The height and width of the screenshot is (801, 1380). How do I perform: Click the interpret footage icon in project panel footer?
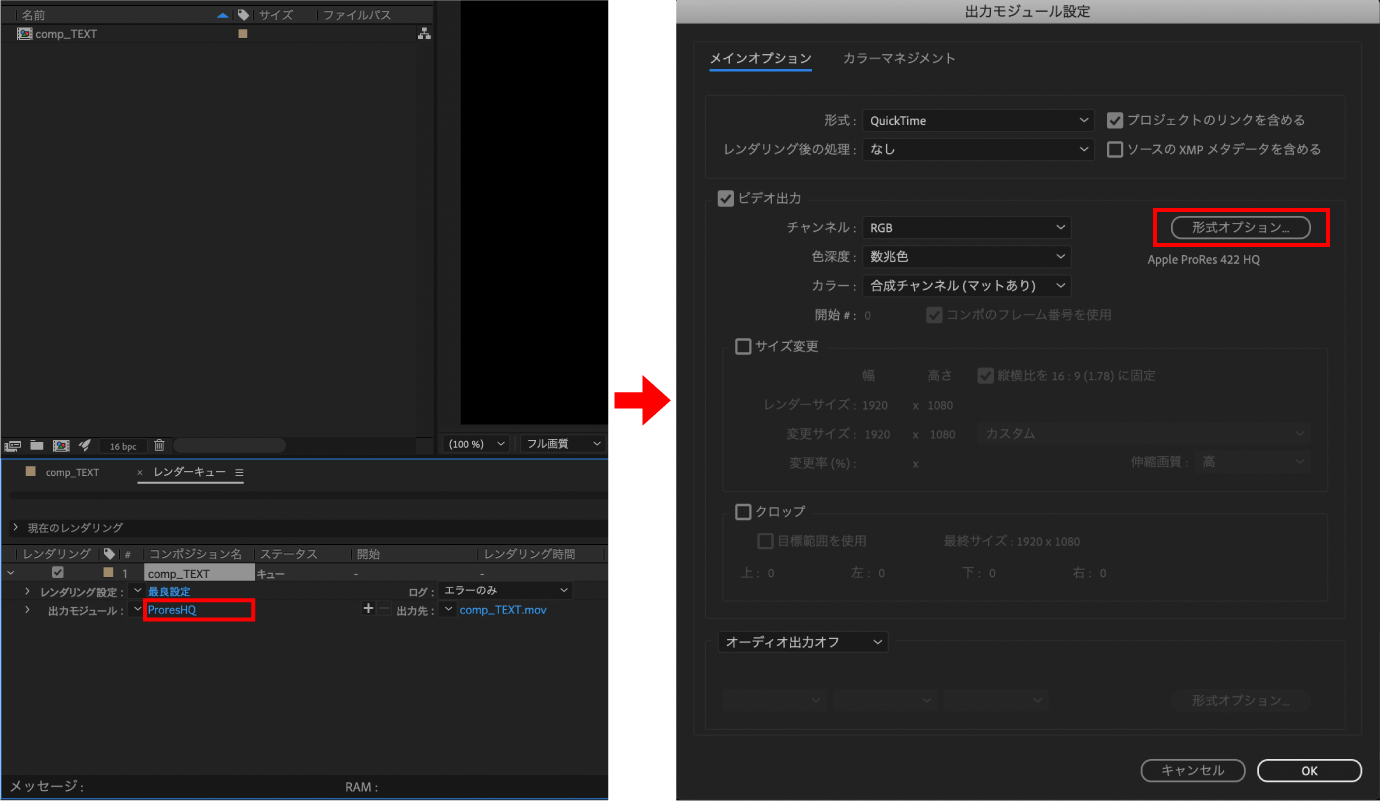point(13,445)
